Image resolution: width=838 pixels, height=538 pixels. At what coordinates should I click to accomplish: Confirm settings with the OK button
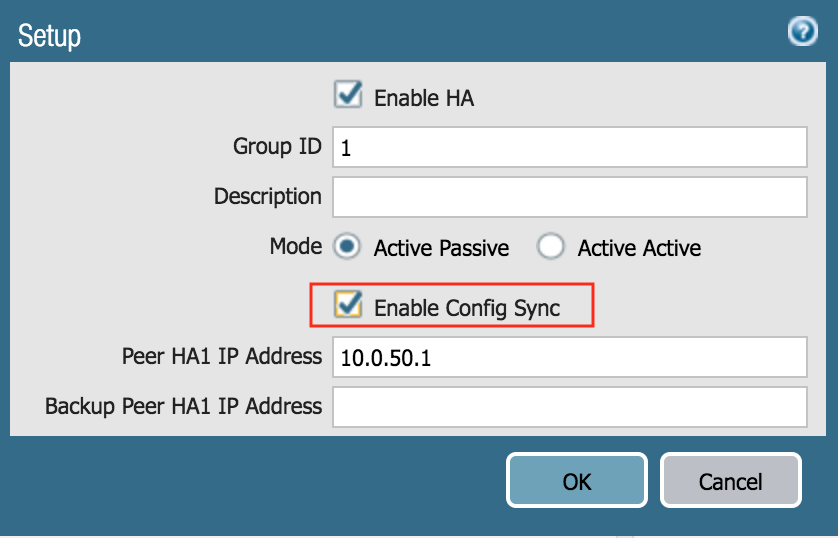pos(577,481)
